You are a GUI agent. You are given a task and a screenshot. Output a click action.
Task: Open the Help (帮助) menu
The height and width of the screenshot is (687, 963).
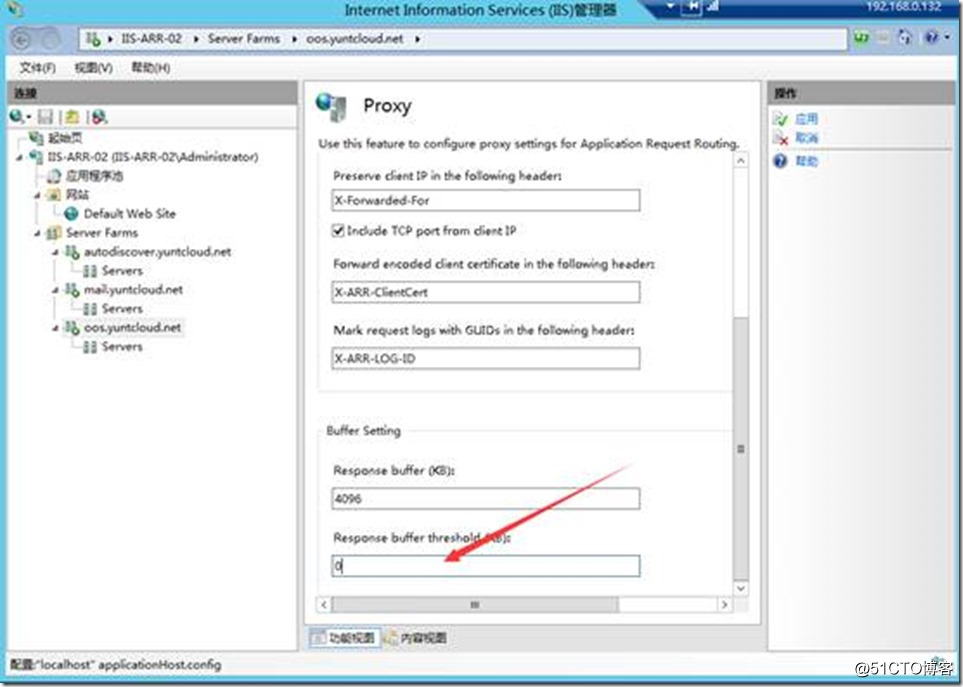(150, 68)
